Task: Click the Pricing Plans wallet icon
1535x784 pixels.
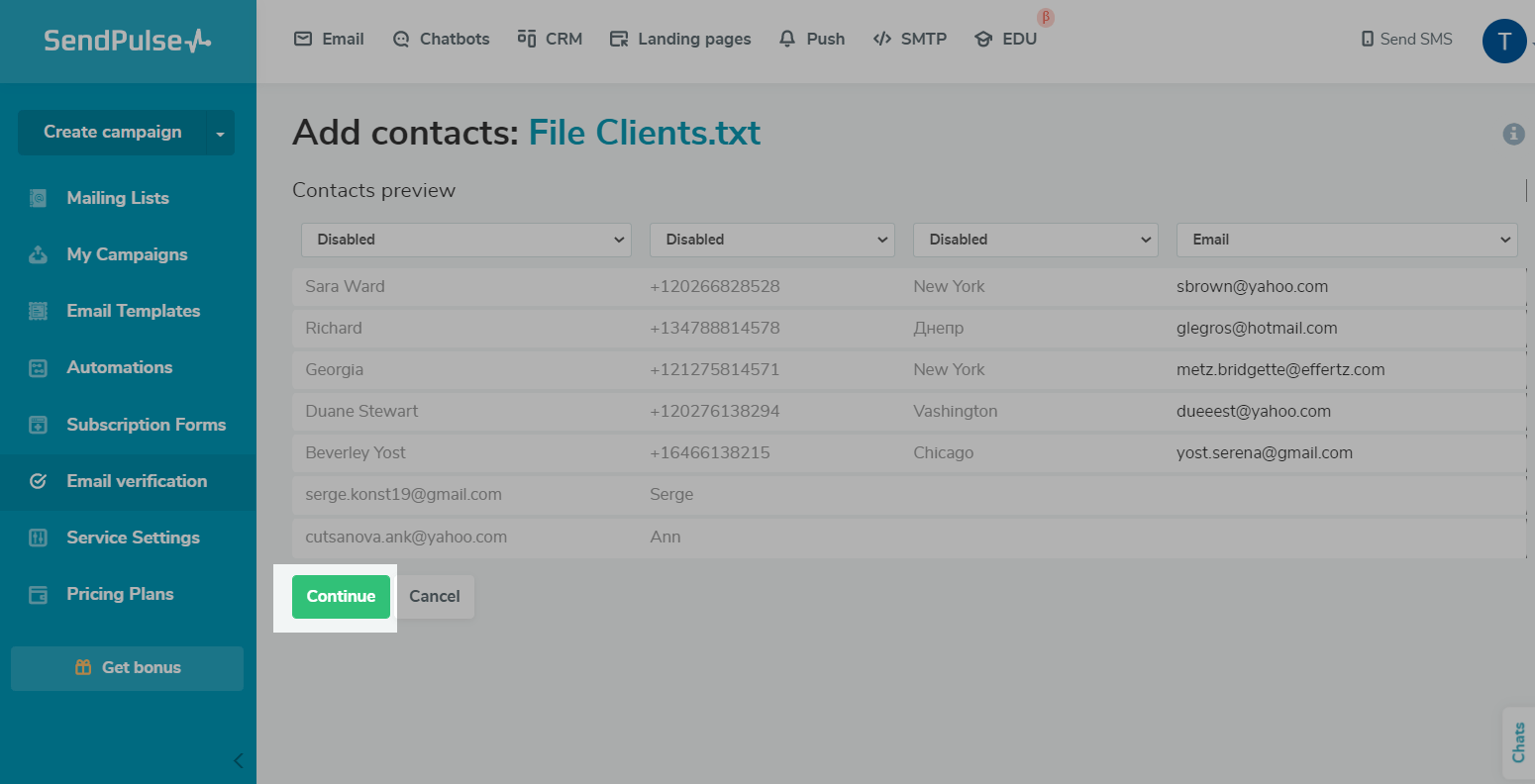Action: [x=38, y=595]
